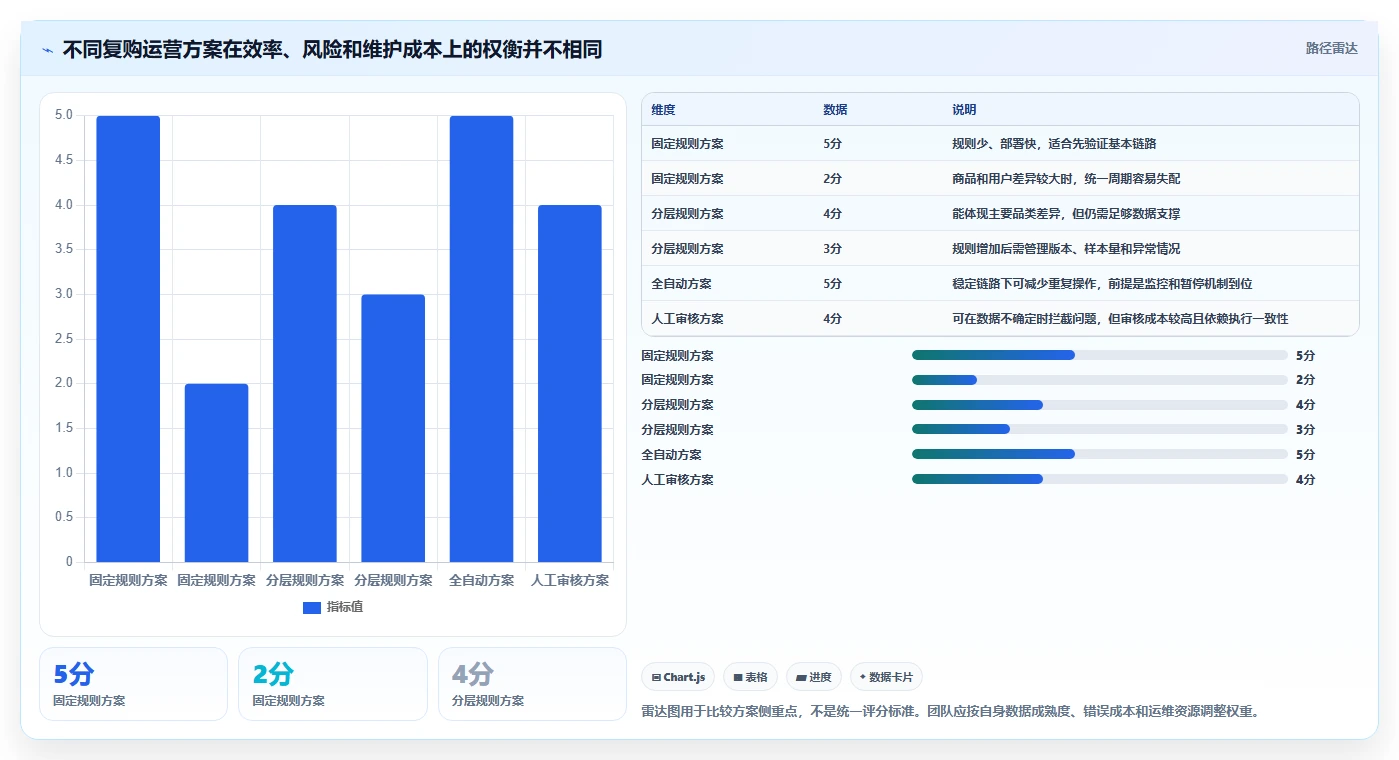Click the 全自动方案 chart bar
Viewport: 1399px width, 760px height.
pyautogui.click(x=481, y=339)
